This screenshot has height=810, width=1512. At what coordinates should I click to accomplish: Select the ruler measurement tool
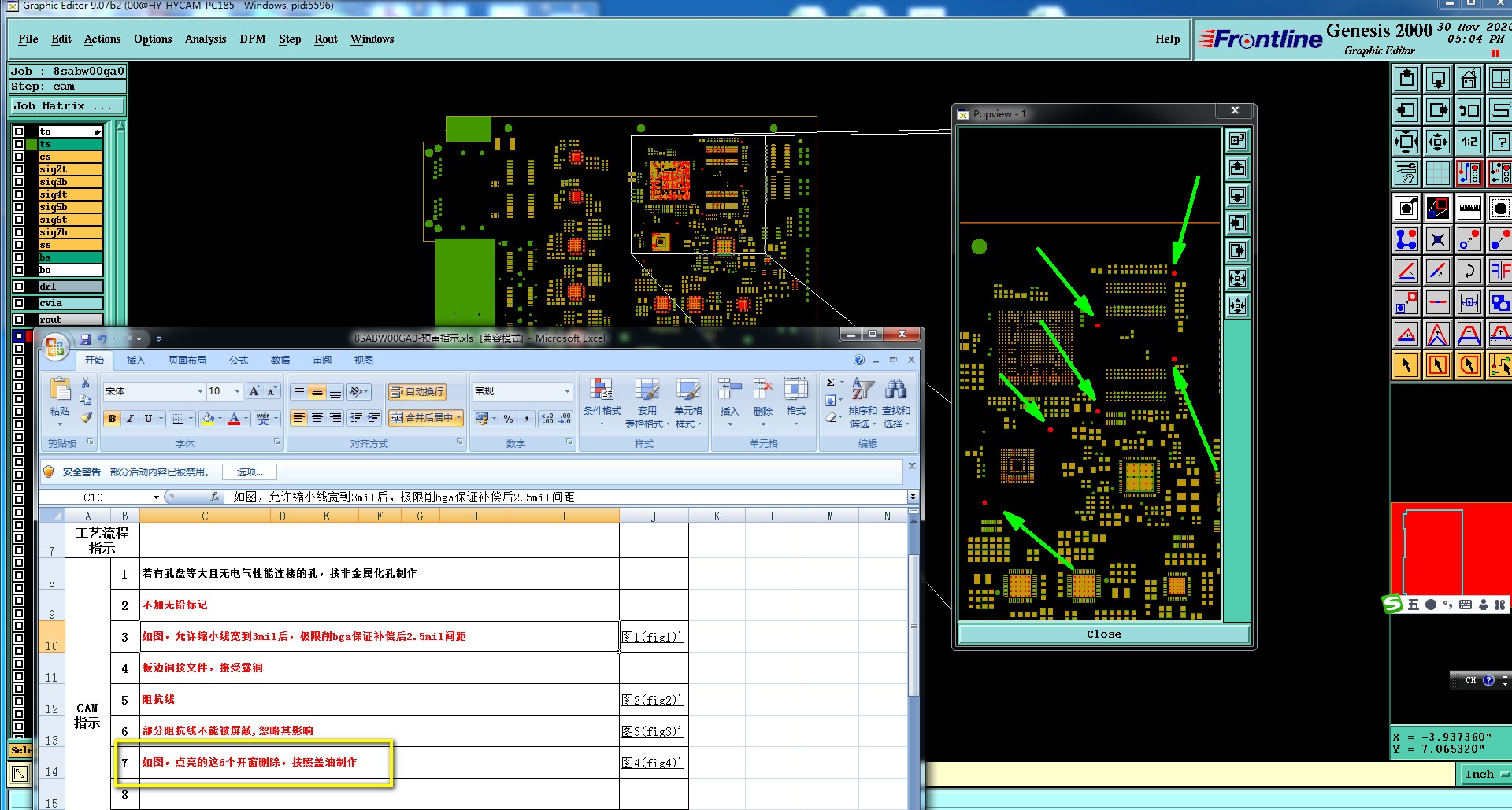click(1469, 208)
